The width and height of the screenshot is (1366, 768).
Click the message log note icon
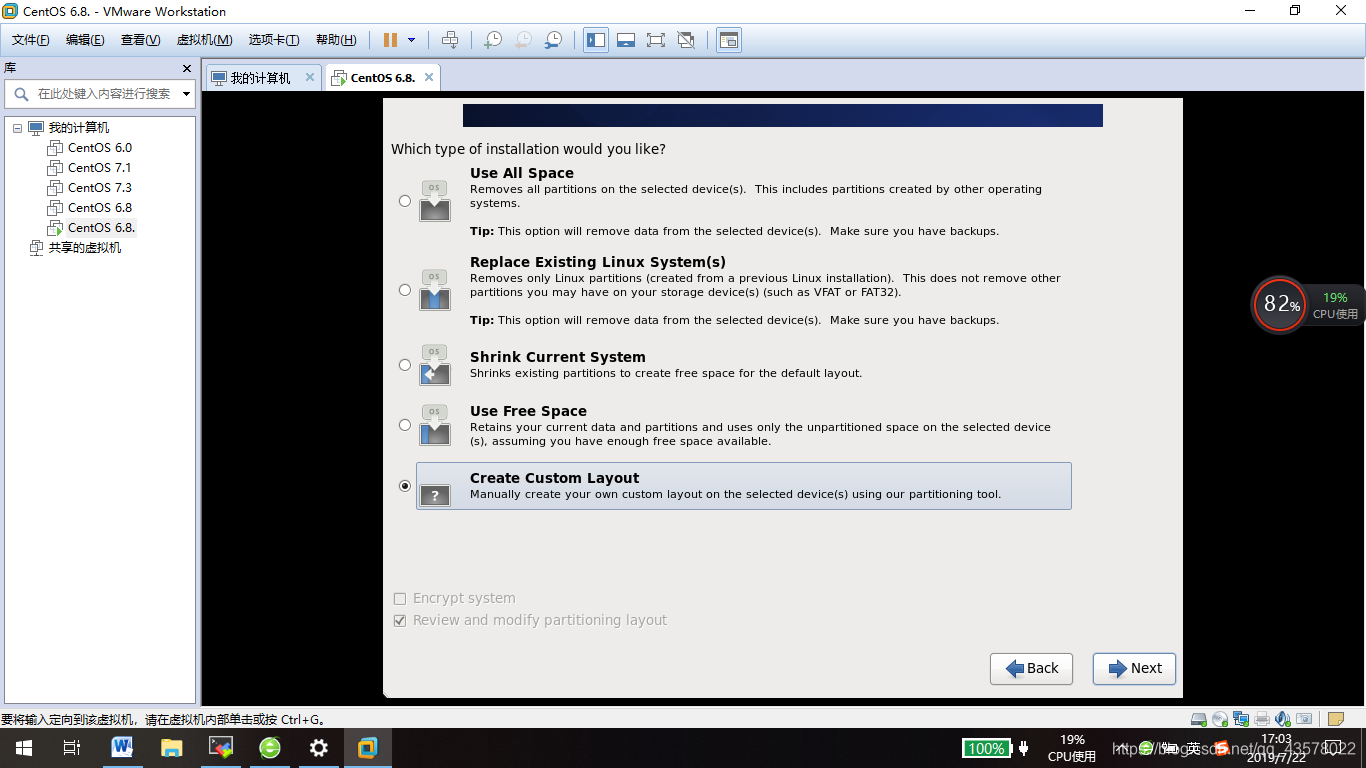tap(1335, 719)
